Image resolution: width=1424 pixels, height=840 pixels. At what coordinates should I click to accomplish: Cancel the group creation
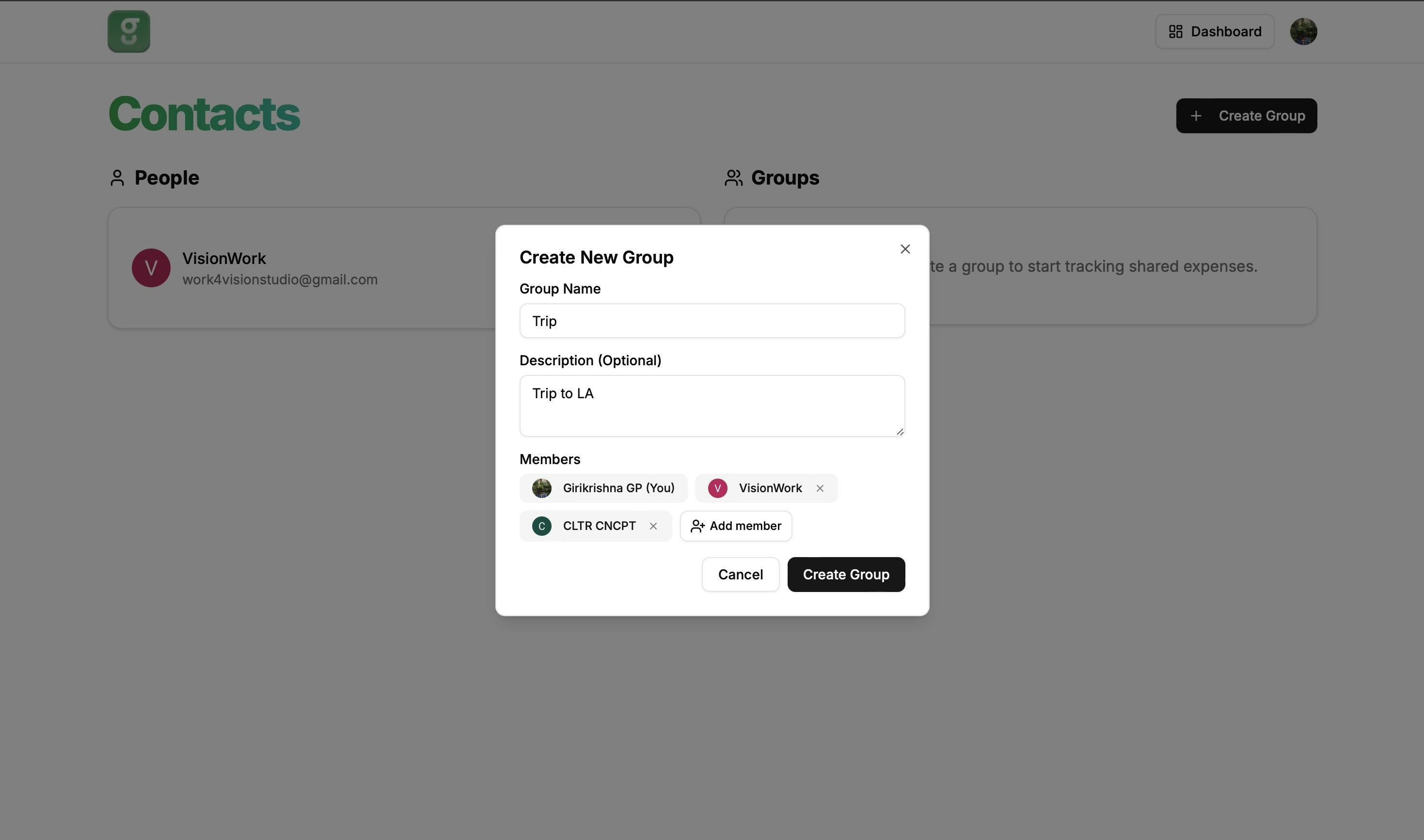point(740,575)
